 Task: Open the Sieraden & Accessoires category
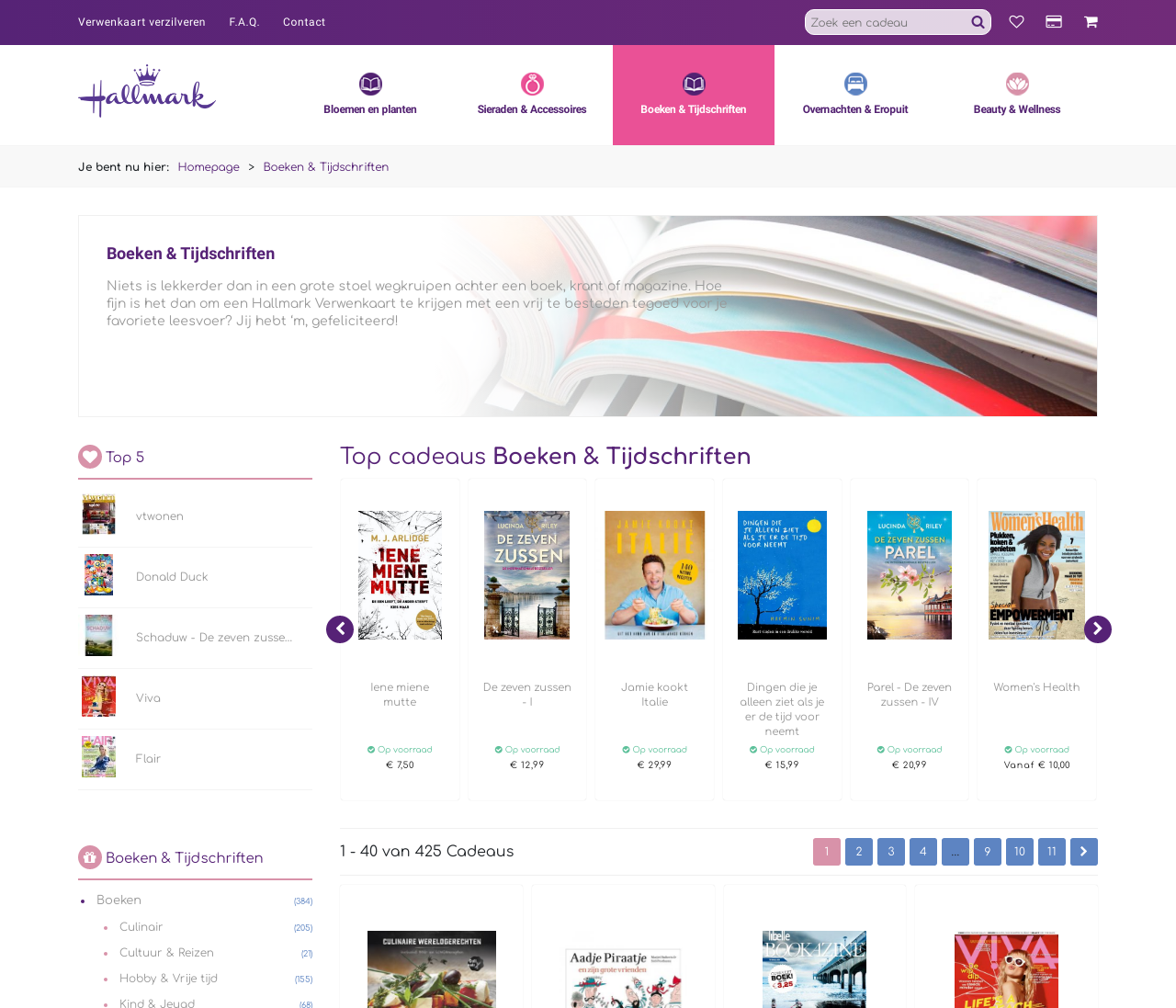tap(532, 96)
